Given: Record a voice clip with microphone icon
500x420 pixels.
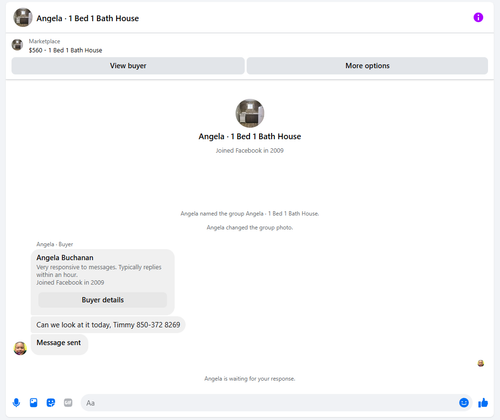Looking at the screenshot, I should point(16,403).
